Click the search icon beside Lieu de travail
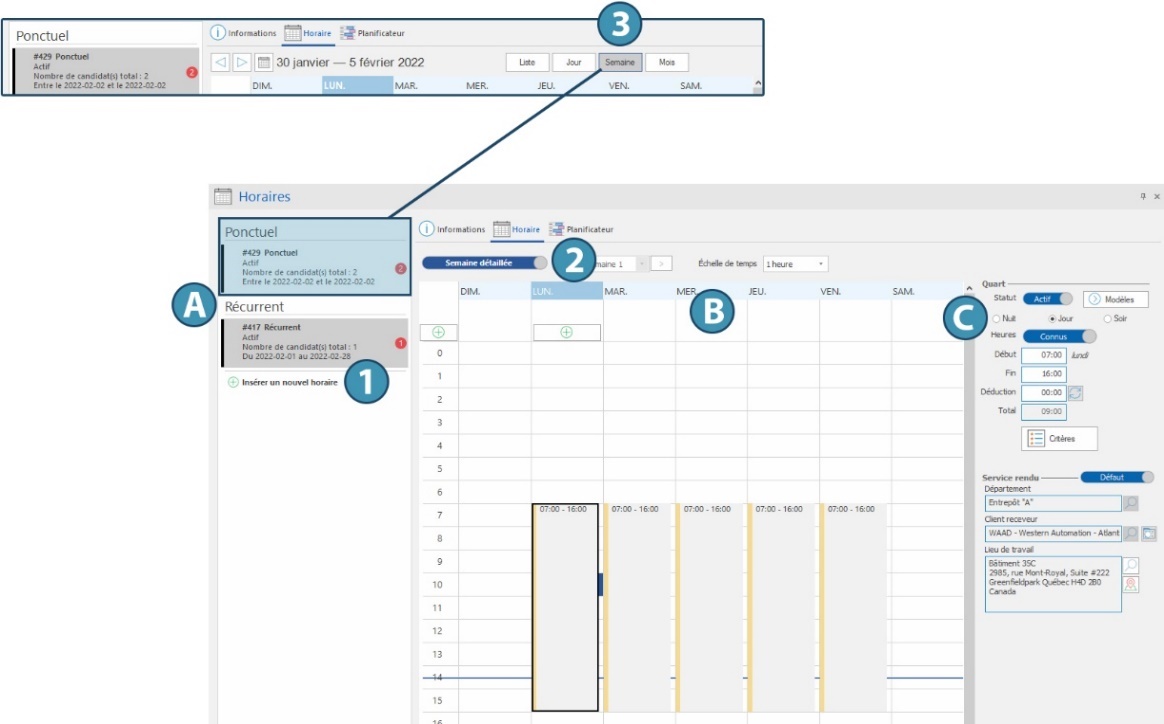The height and width of the screenshot is (724, 1164). click(x=1132, y=566)
